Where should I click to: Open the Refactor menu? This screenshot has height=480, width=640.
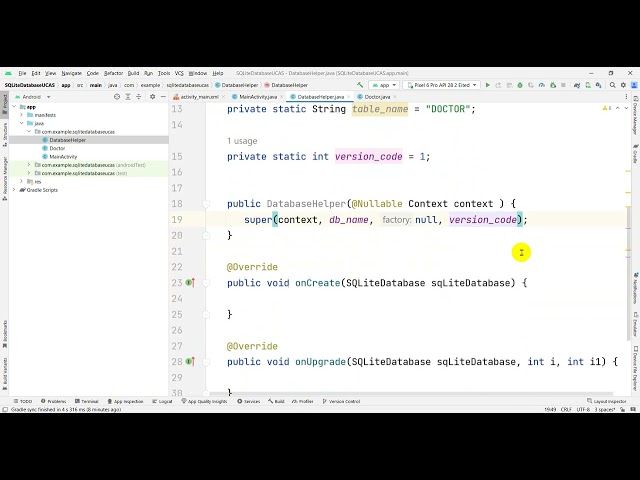click(113, 73)
